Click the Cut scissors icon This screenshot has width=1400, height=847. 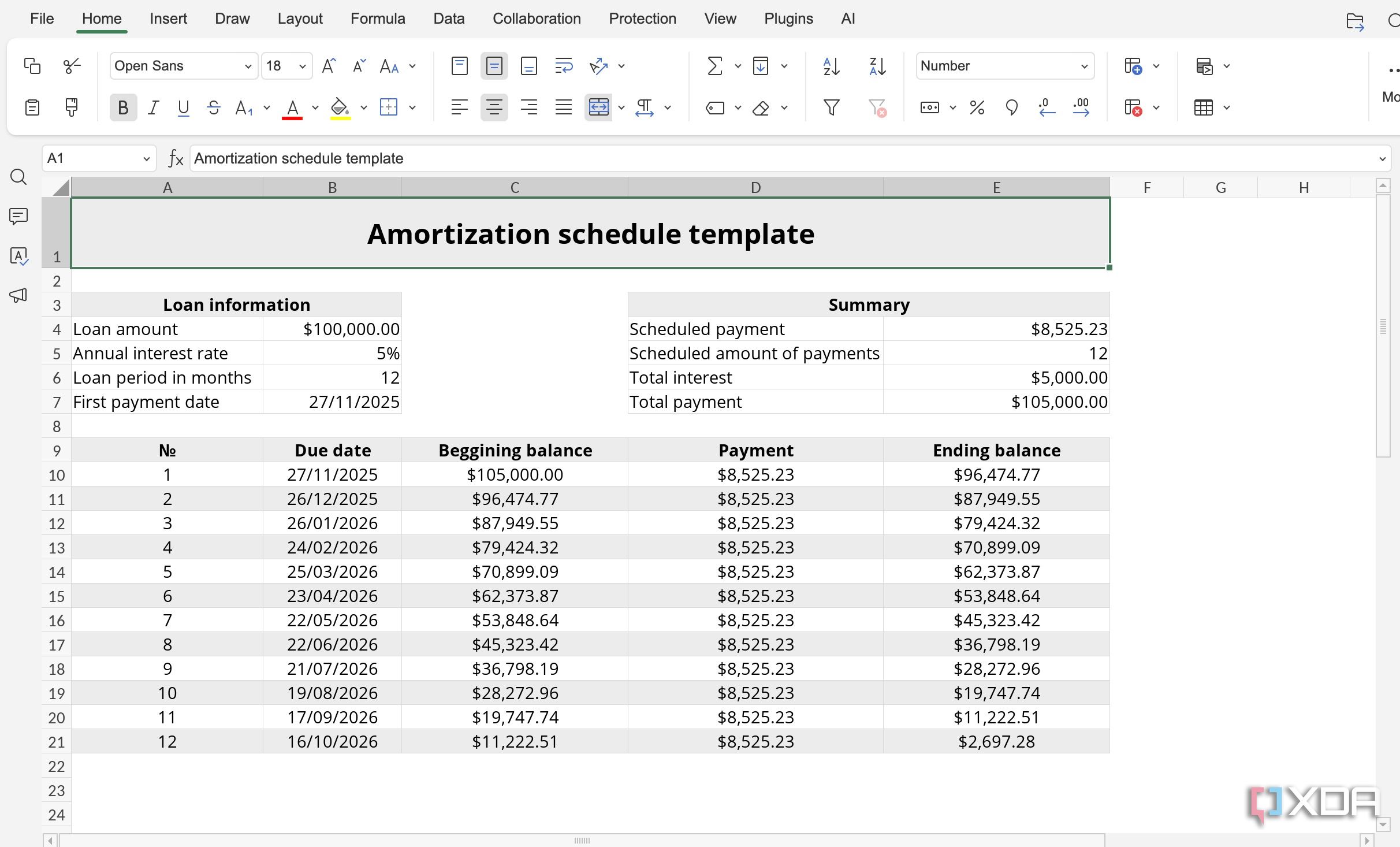click(x=72, y=66)
